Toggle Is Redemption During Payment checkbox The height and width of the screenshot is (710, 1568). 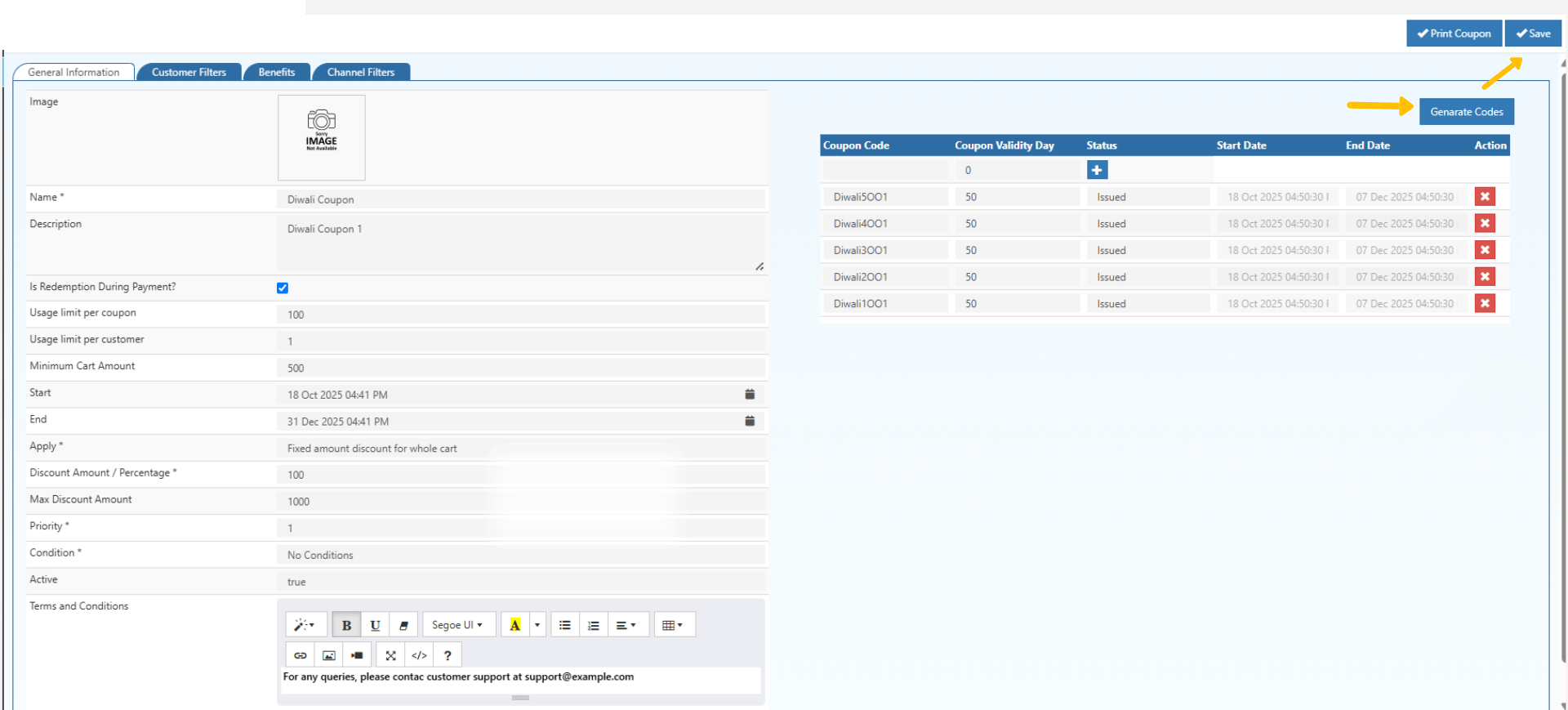click(x=283, y=288)
